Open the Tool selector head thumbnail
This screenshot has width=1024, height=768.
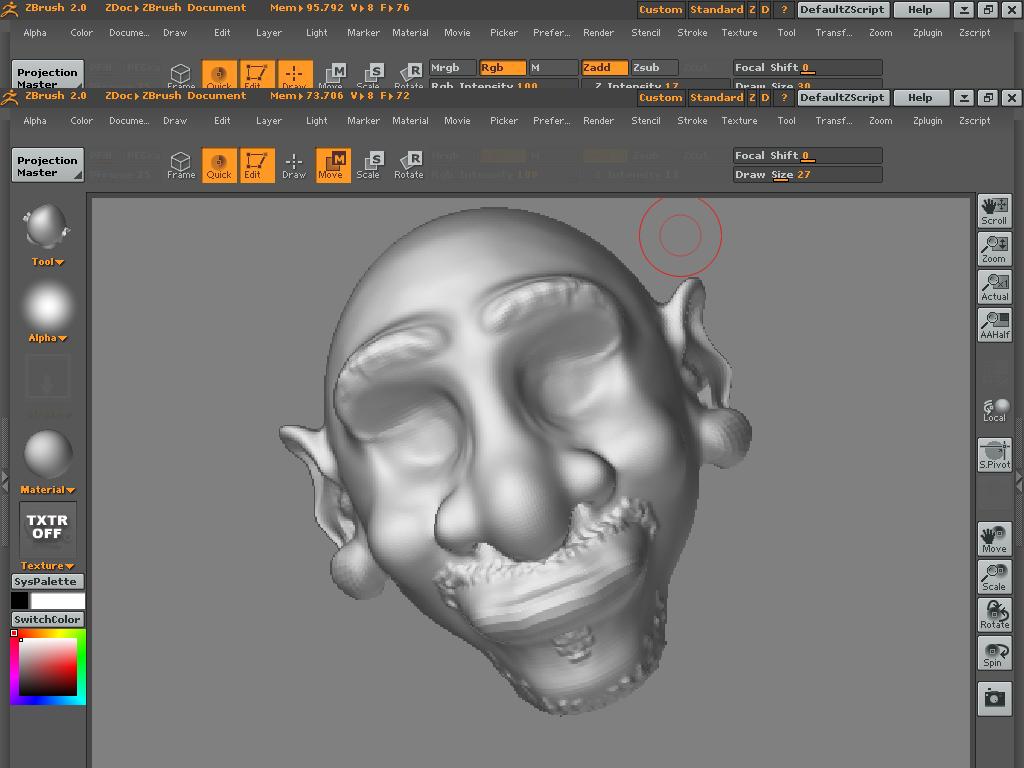tap(47, 227)
